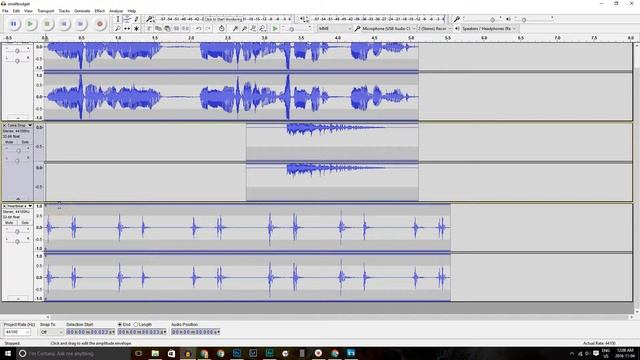Click the Heartbeat track pan slider
Viewport: 640px width, 360px height.
click(18, 242)
